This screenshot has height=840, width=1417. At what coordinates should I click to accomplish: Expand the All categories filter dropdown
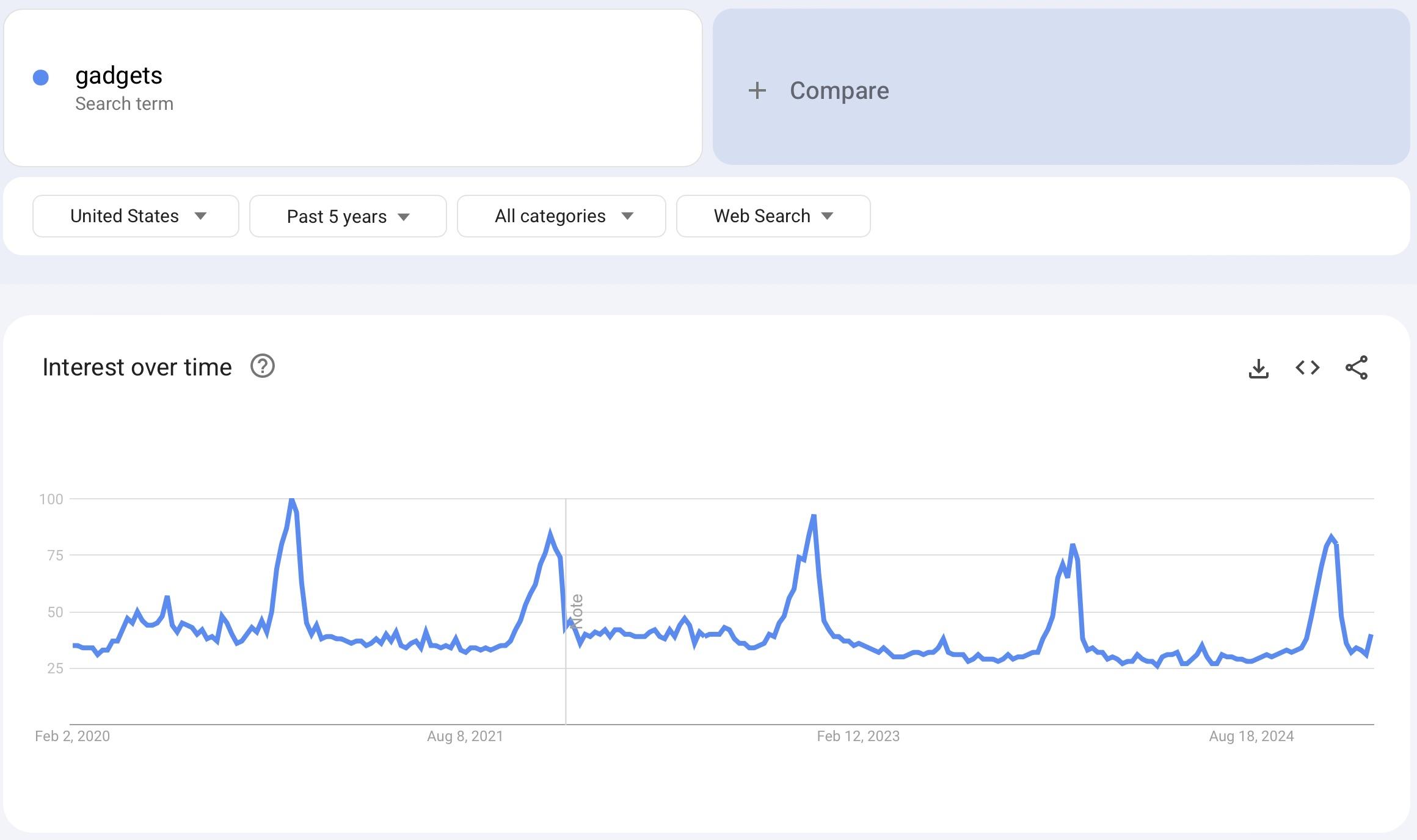coord(560,215)
